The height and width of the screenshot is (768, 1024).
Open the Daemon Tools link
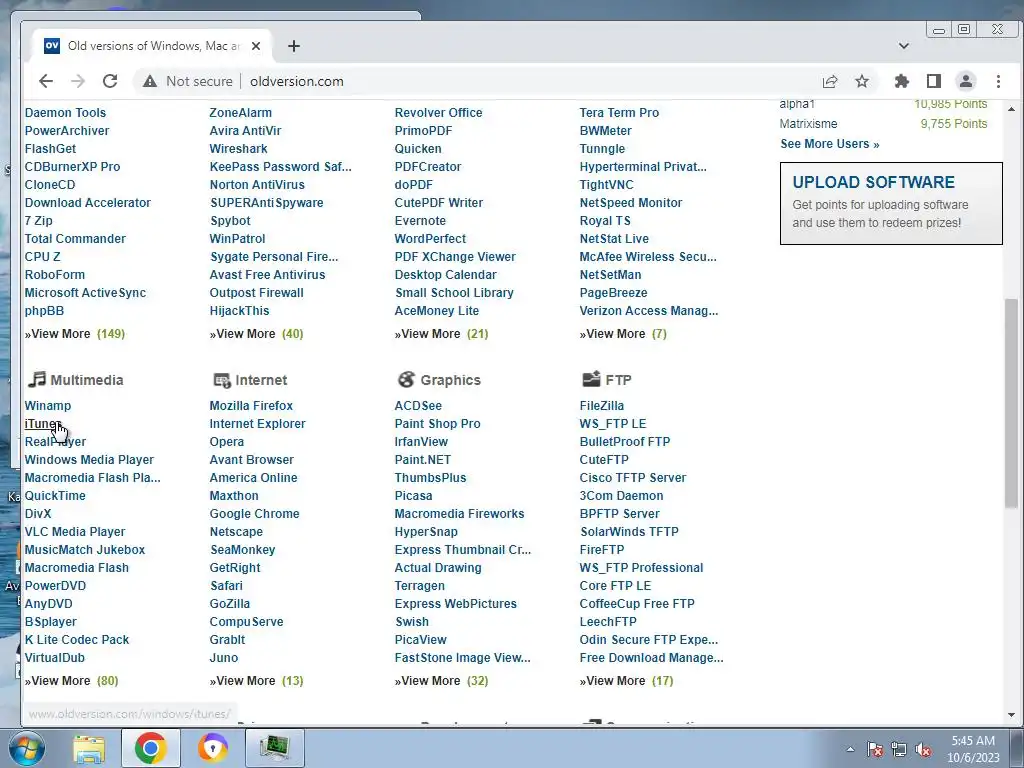coord(65,112)
